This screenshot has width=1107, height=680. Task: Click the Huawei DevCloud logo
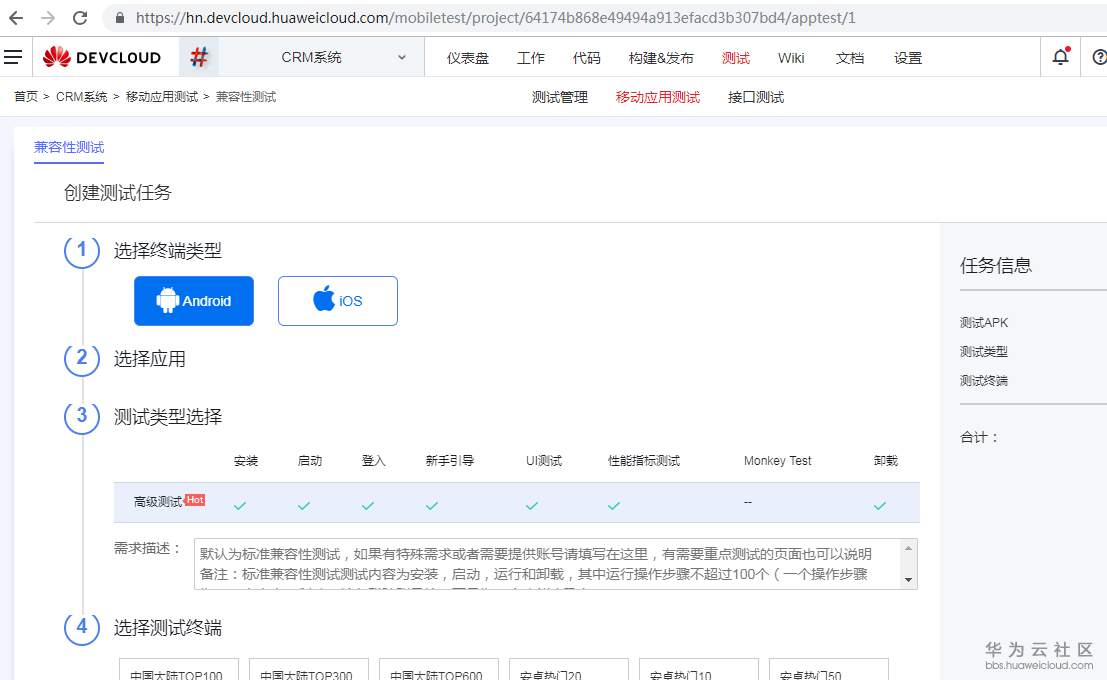tap(102, 57)
